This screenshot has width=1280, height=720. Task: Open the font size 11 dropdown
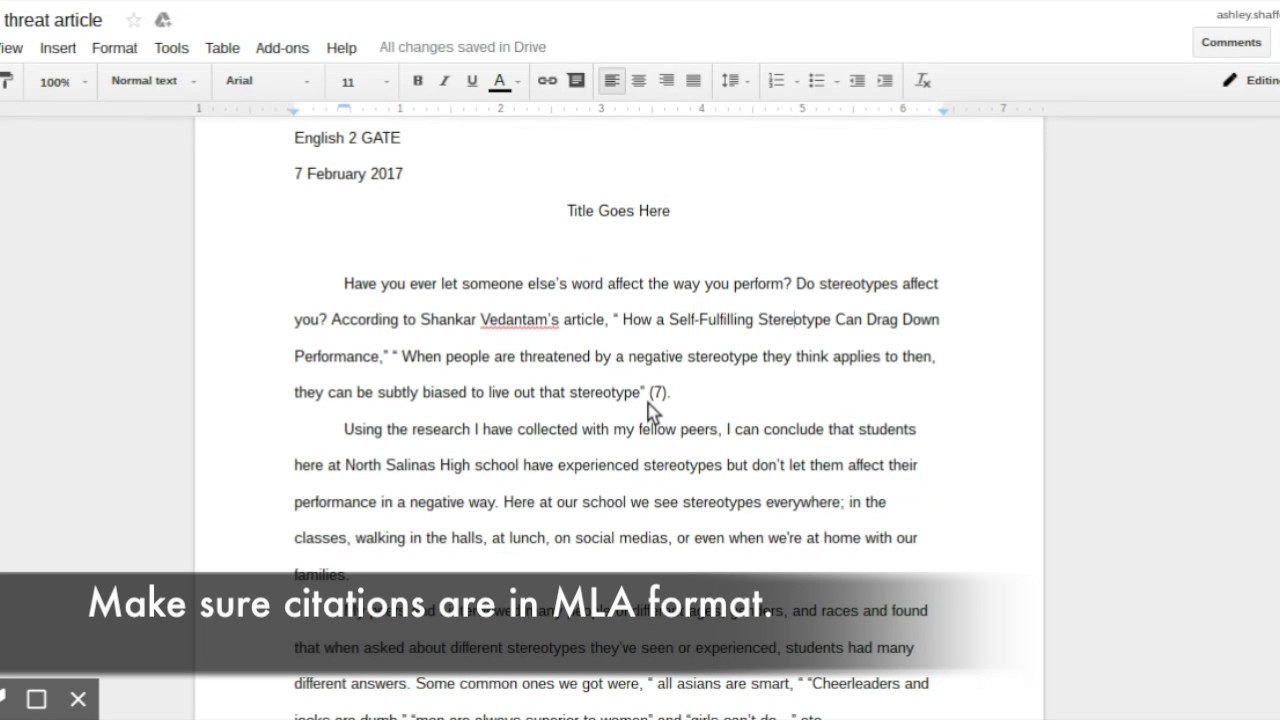pos(363,82)
